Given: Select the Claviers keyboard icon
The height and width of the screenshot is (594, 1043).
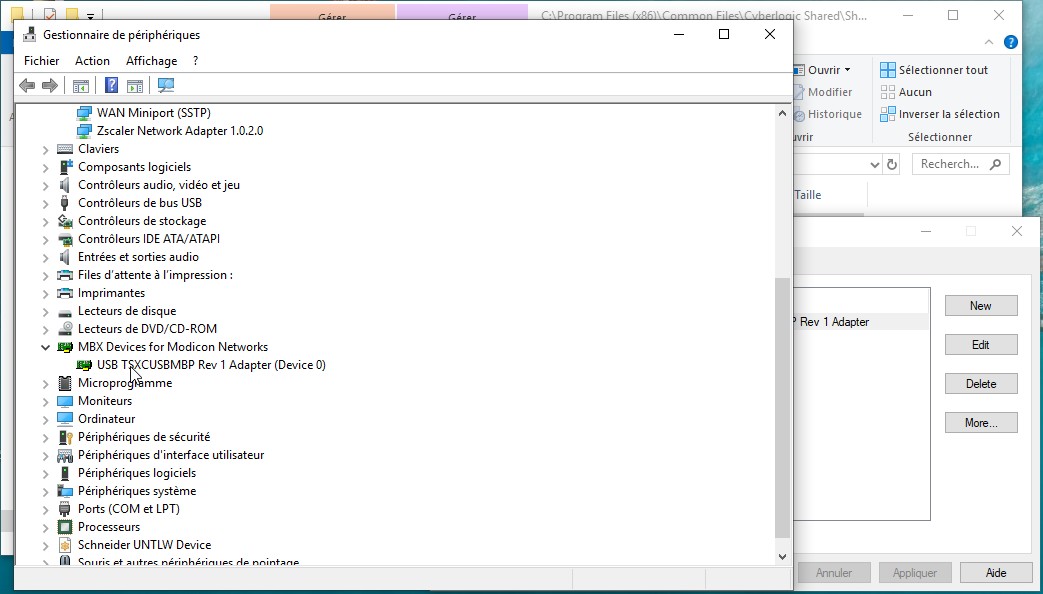Looking at the screenshot, I should tap(65, 149).
